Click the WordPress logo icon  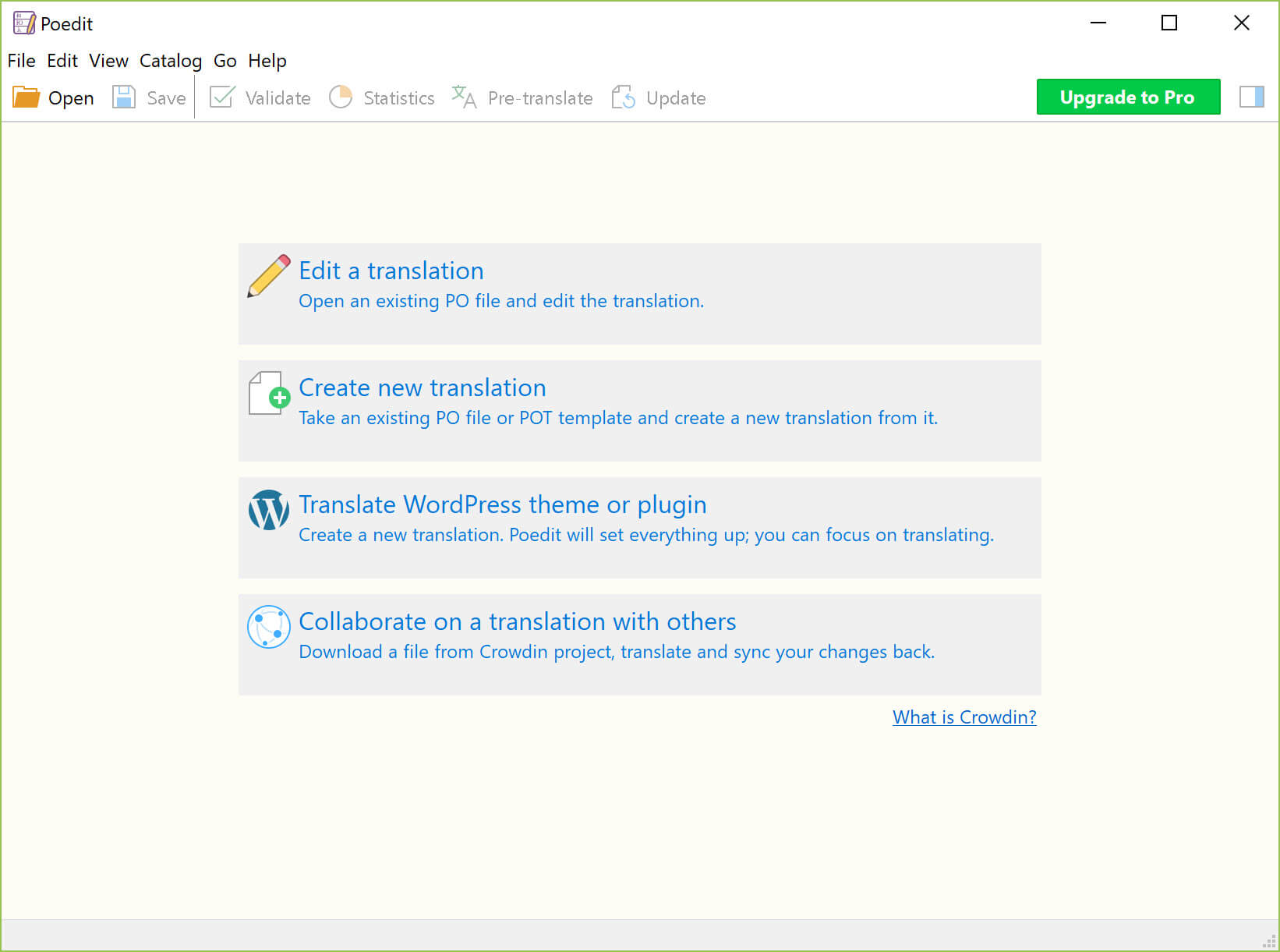269,510
